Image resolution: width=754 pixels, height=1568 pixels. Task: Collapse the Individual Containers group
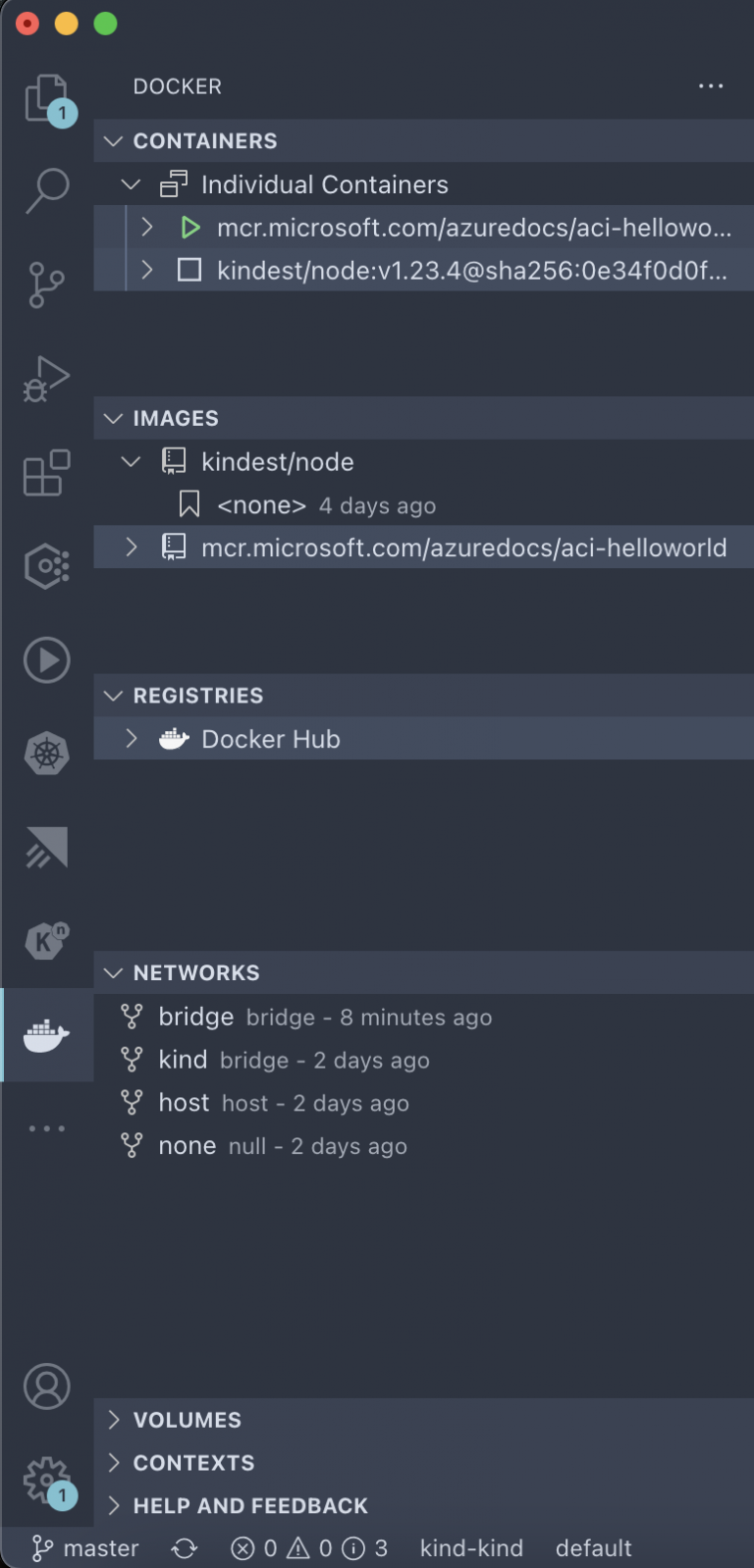click(x=131, y=184)
